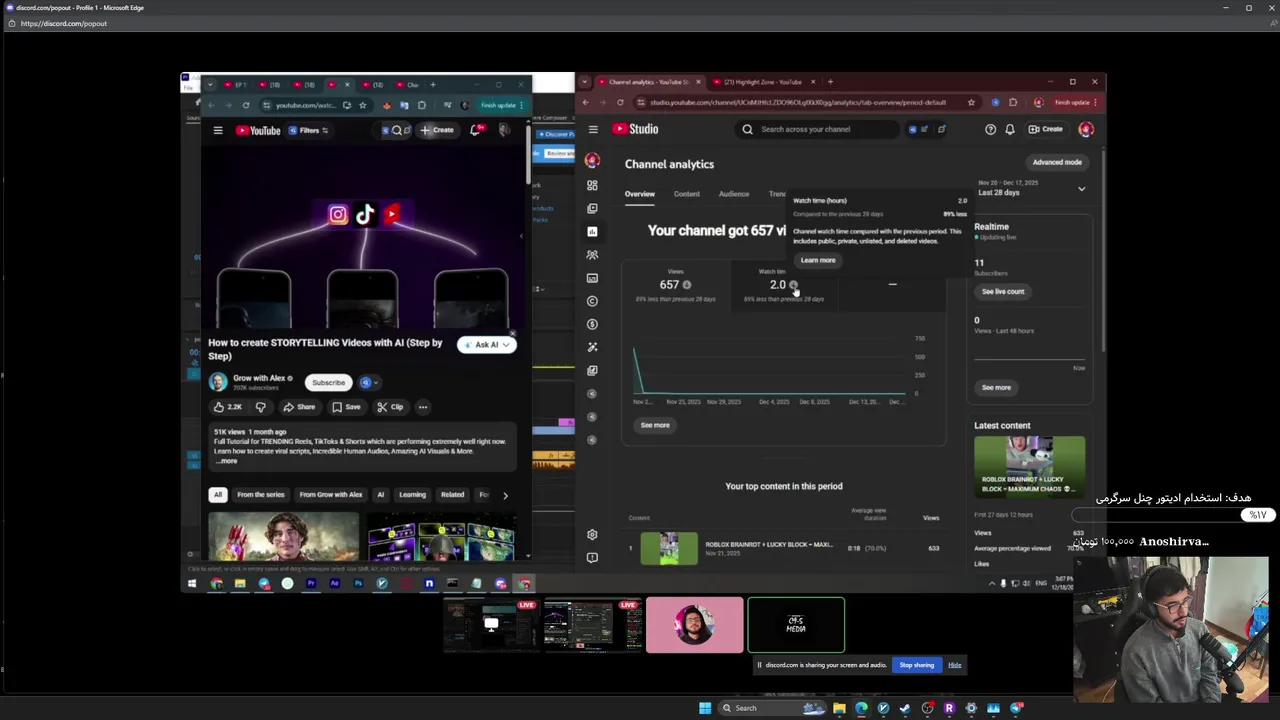Viewport: 1280px width, 720px height.
Task: Open Dashboard in Studio sidebar
Action: click(x=592, y=185)
